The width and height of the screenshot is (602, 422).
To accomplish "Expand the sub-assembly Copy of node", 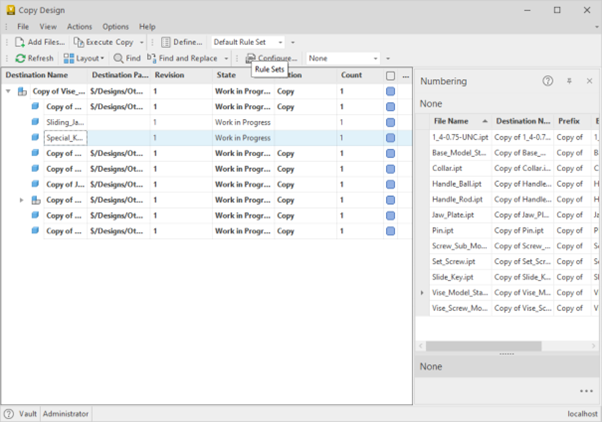I will coord(22,200).
